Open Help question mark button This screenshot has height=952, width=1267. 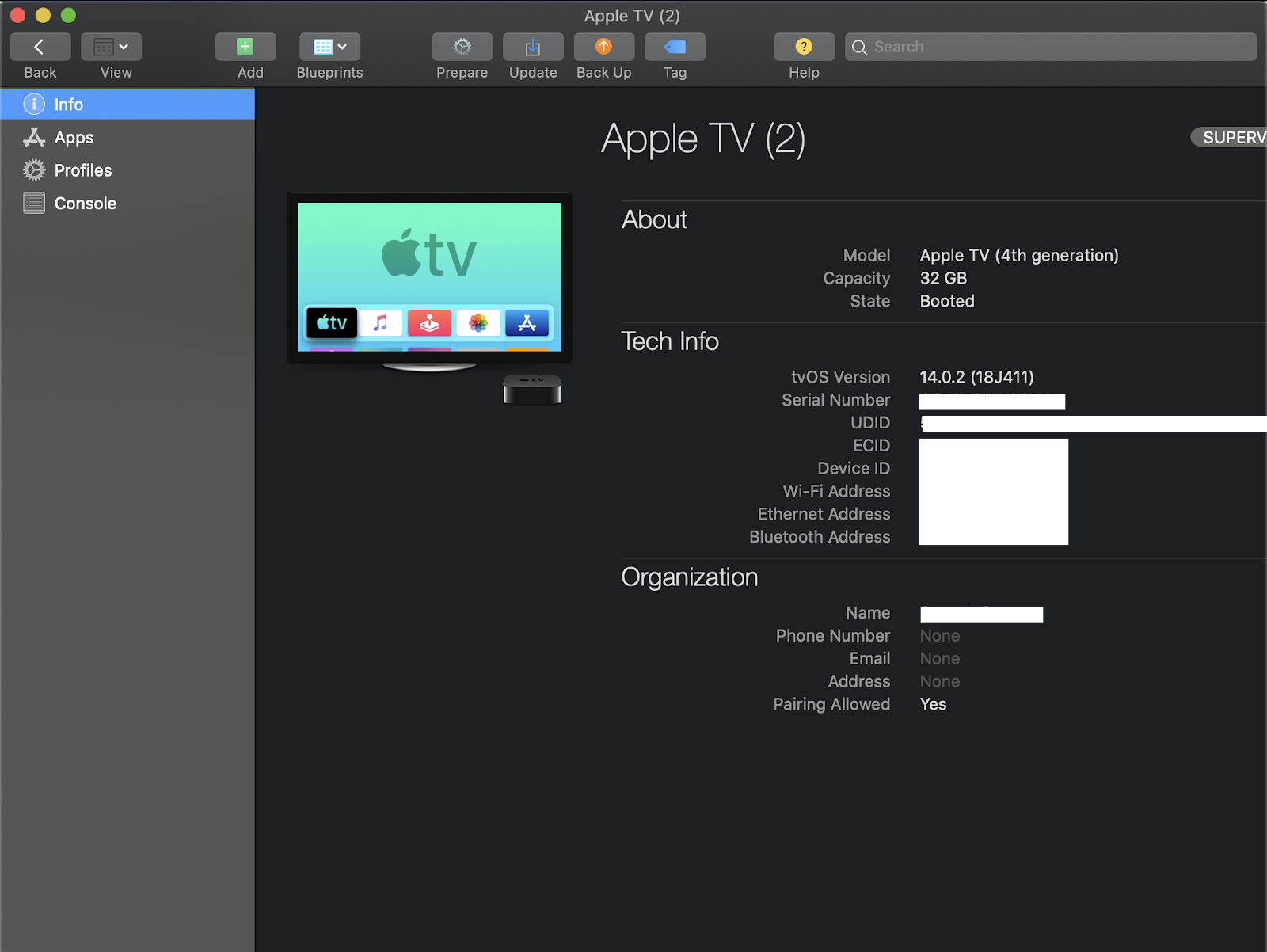coord(804,47)
